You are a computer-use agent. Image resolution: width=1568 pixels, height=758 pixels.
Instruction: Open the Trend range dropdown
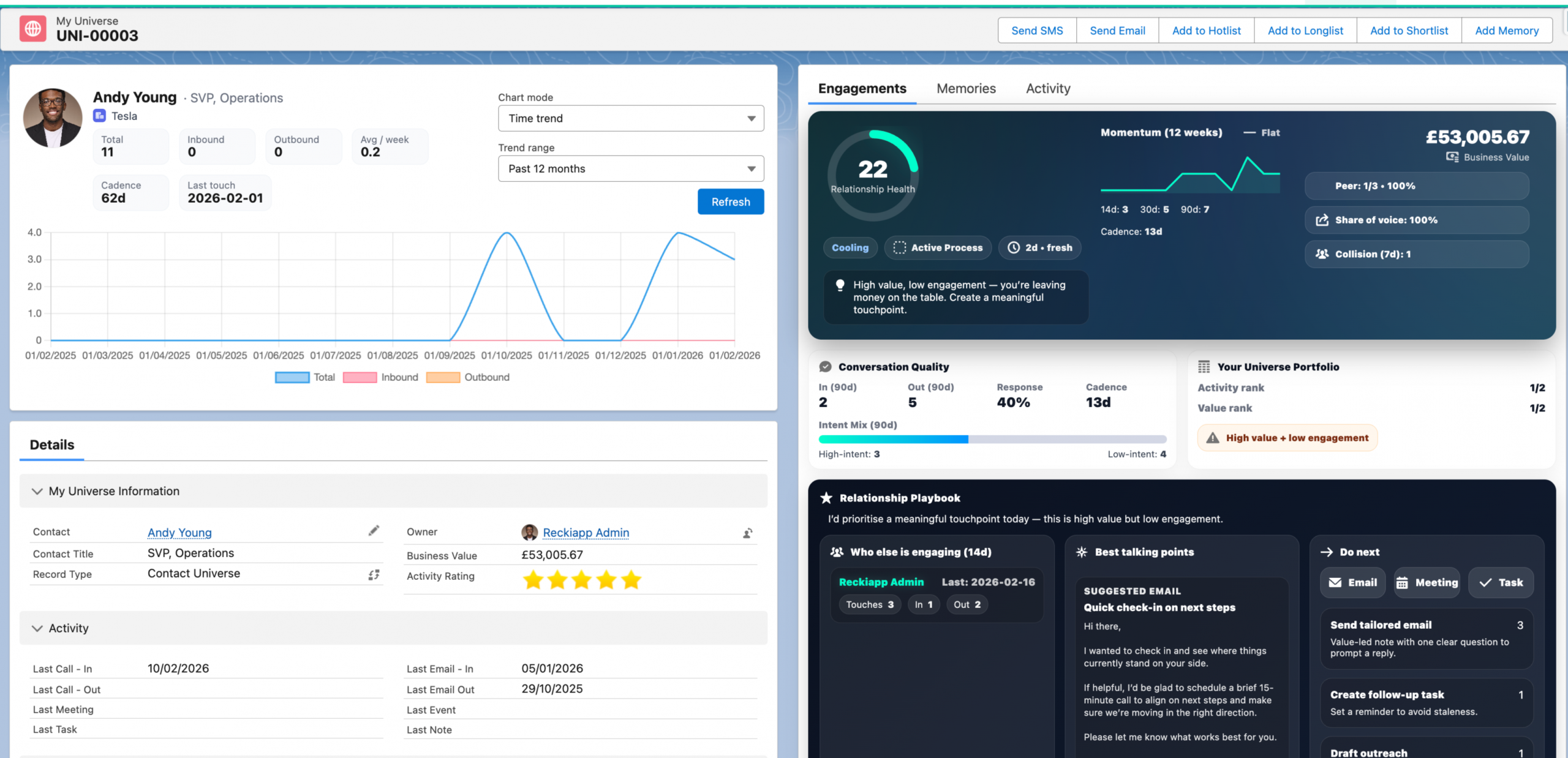point(631,168)
